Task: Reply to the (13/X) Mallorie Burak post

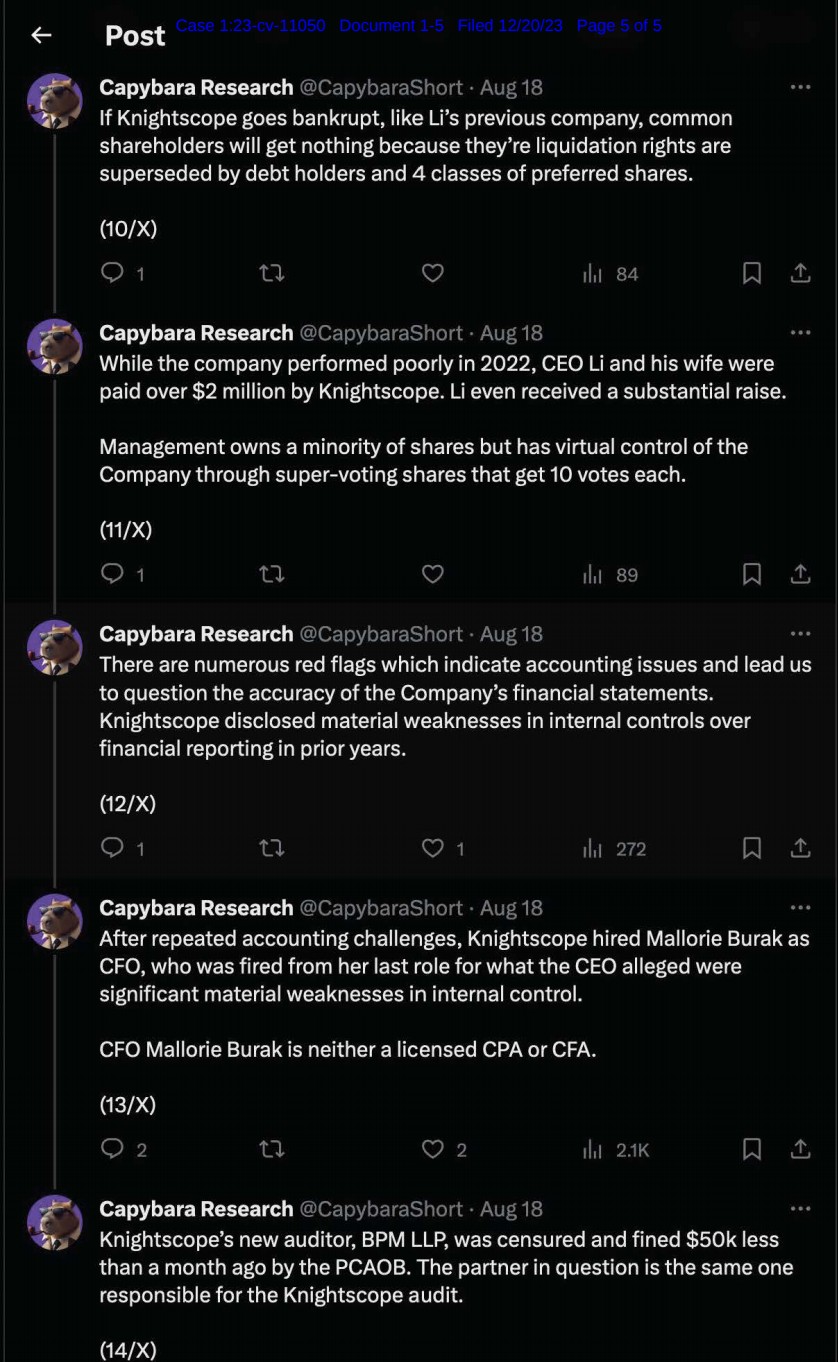Action: [x=113, y=1149]
